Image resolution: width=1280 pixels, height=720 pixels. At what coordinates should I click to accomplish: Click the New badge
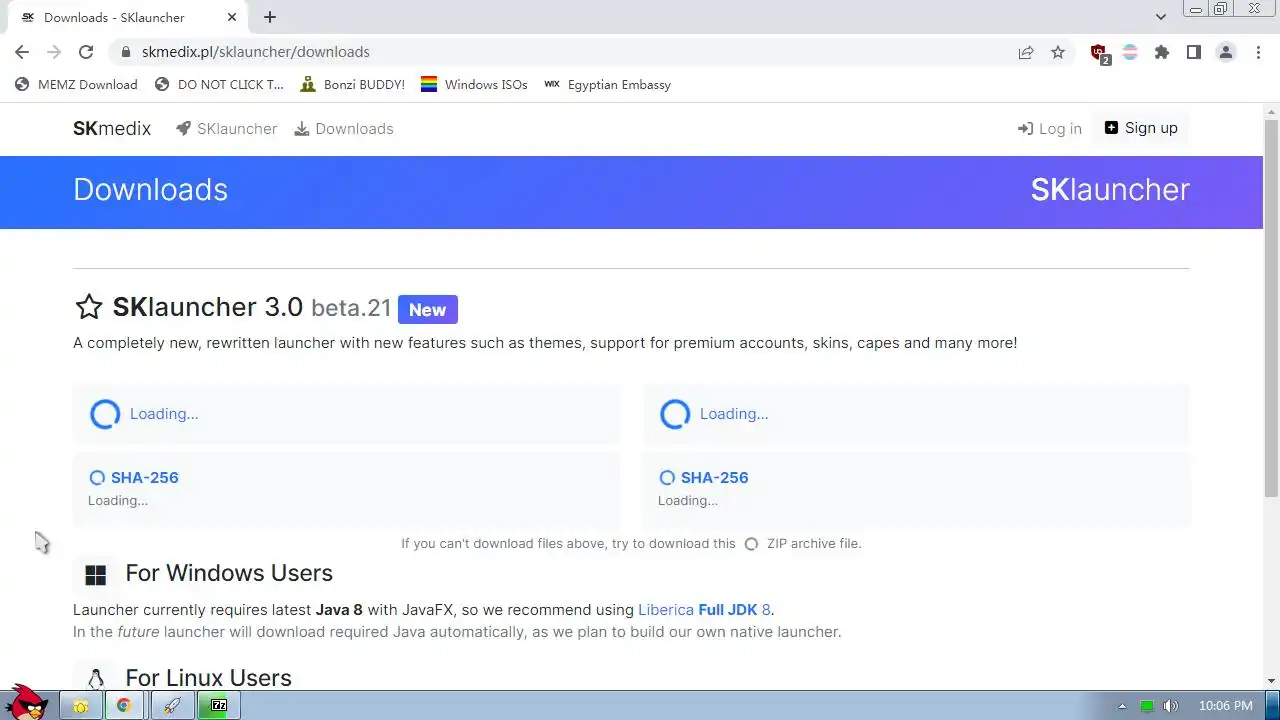(x=428, y=310)
